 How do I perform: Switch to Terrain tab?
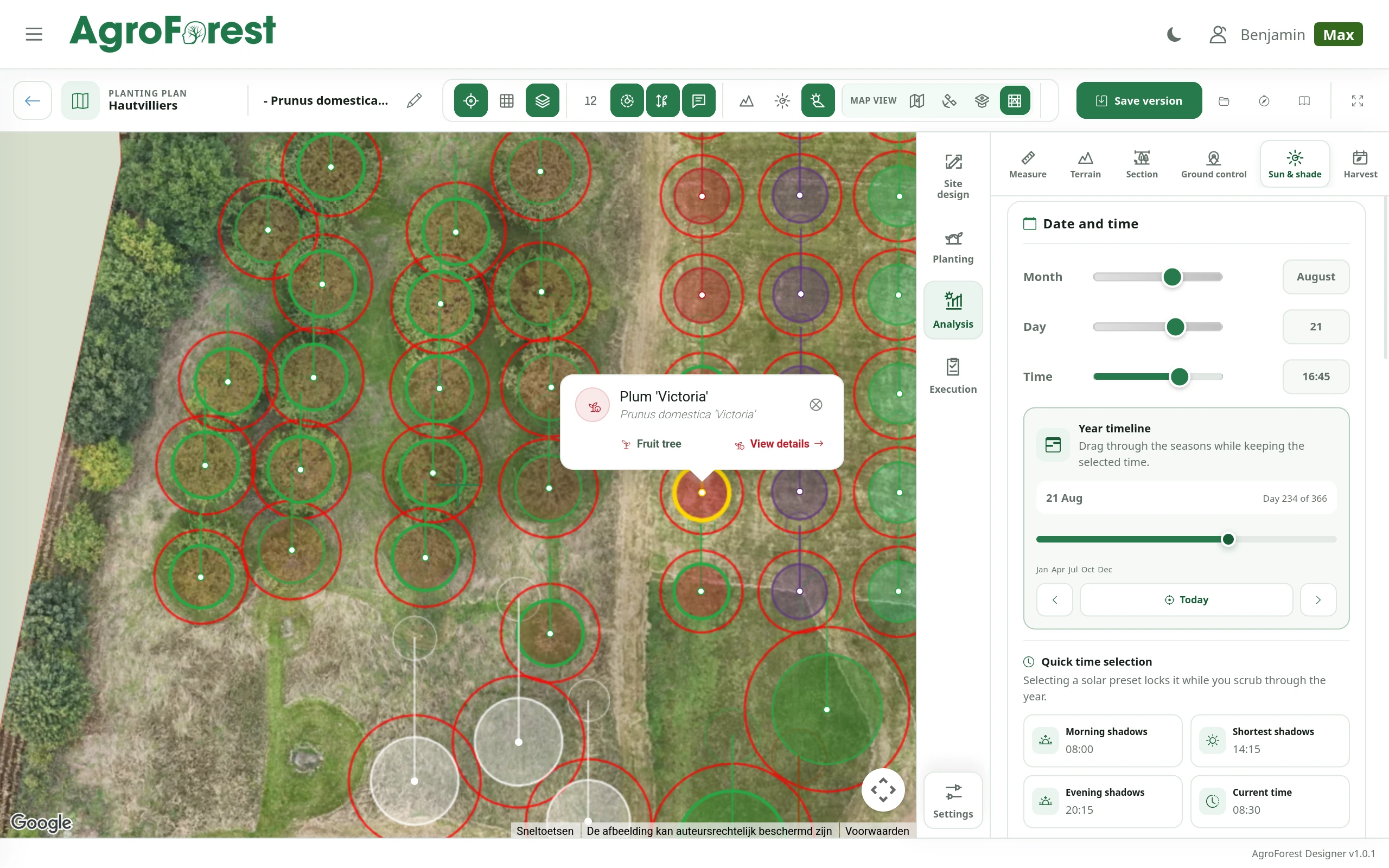tap(1085, 164)
